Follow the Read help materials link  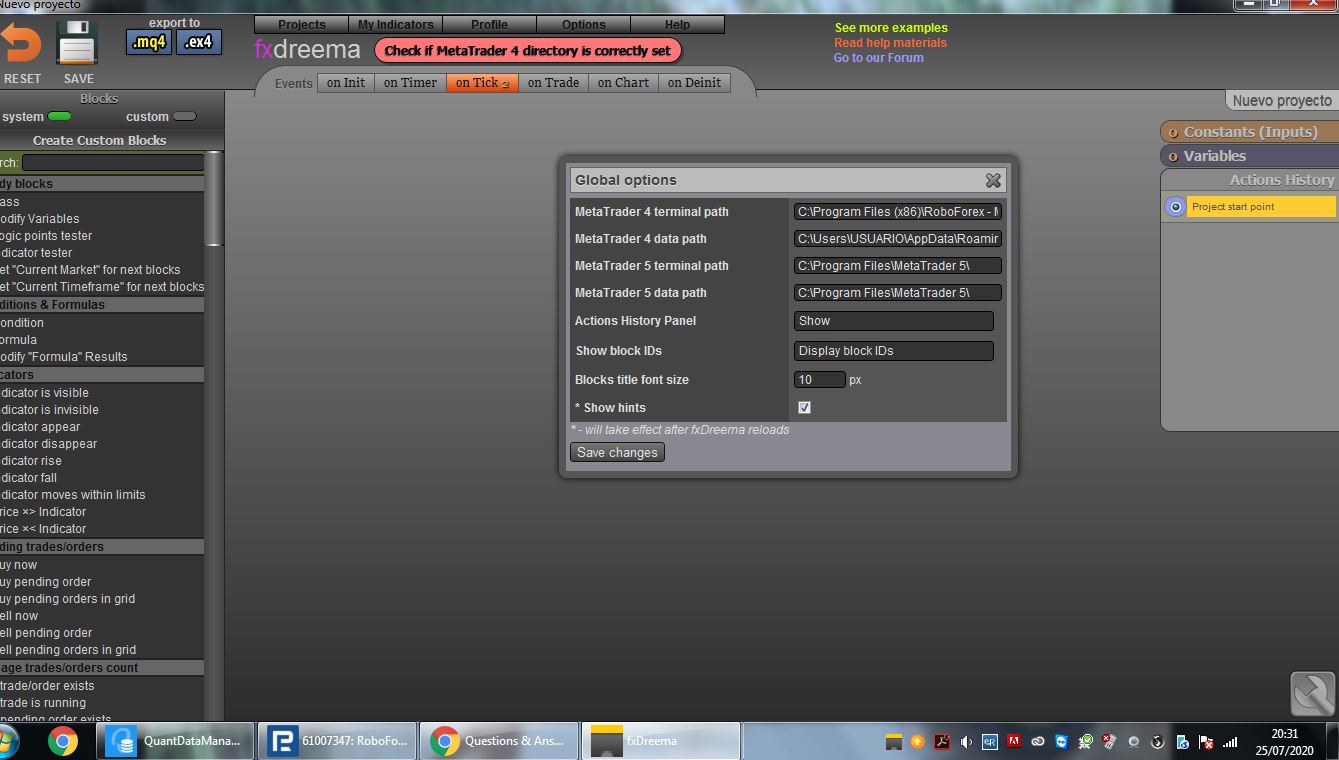pos(890,43)
